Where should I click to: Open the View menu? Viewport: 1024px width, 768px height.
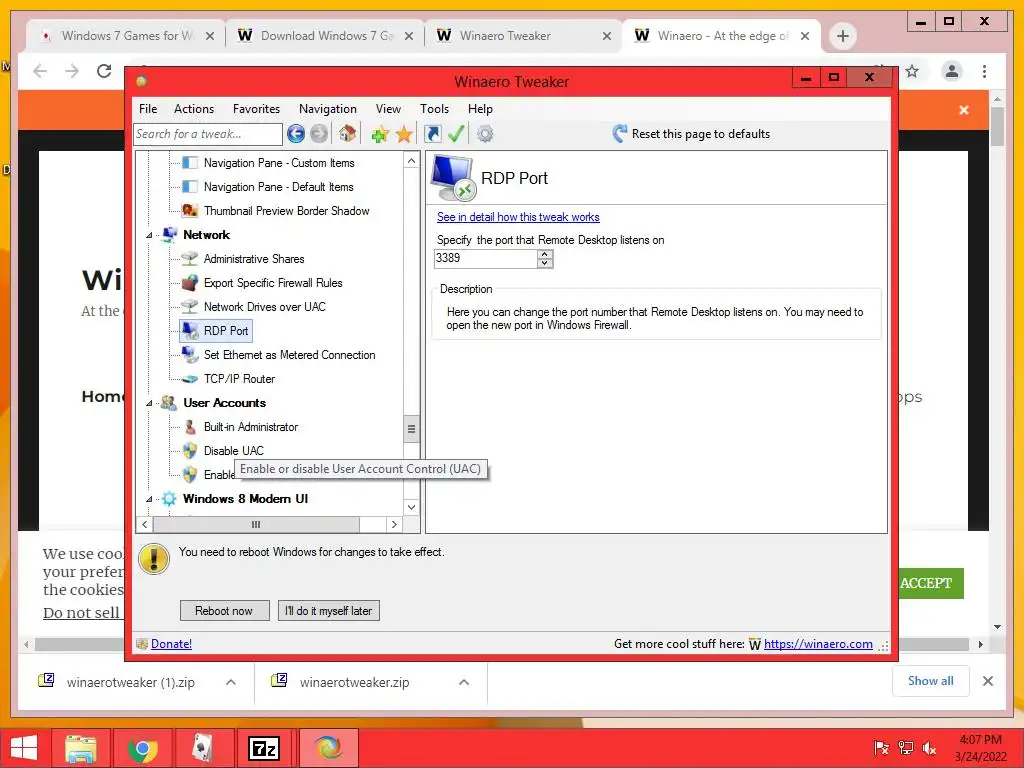388,109
